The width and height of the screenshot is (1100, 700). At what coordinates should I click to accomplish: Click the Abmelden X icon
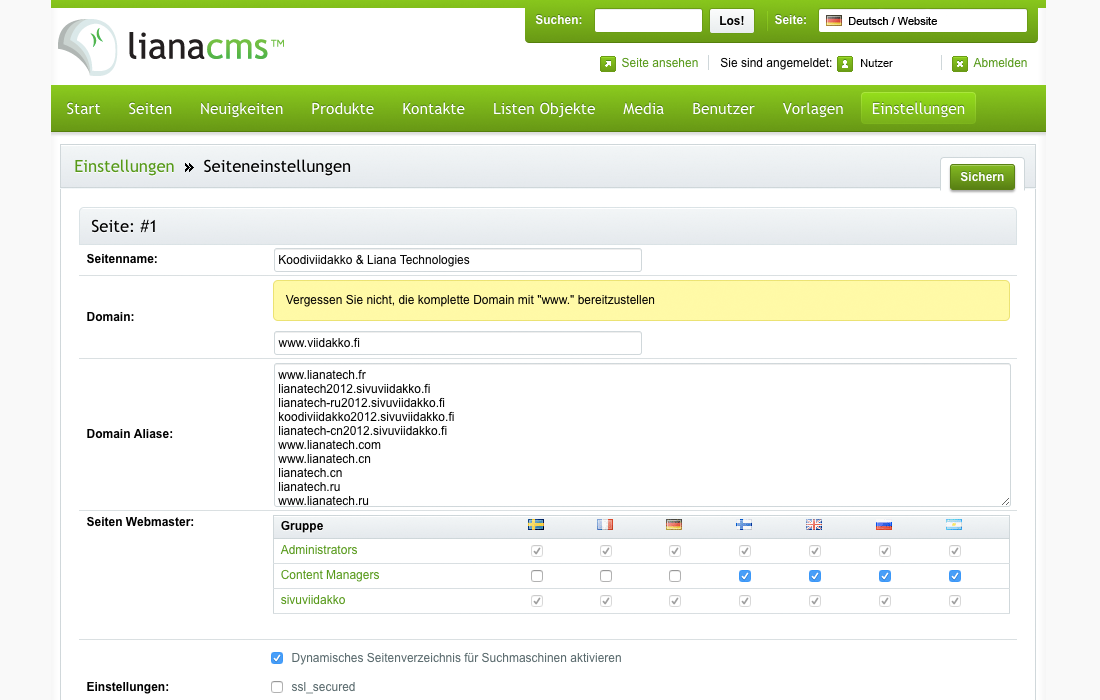click(960, 64)
